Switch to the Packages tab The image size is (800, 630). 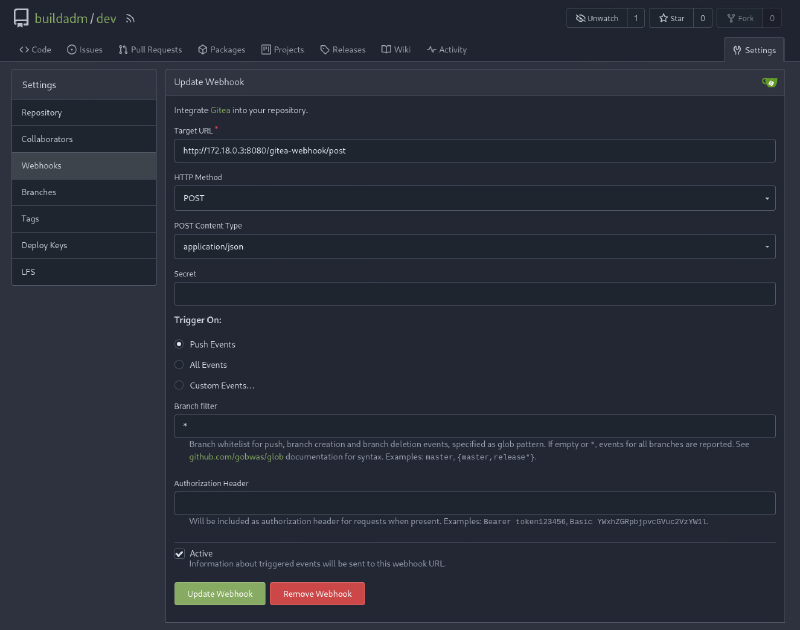tap(221, 49)
